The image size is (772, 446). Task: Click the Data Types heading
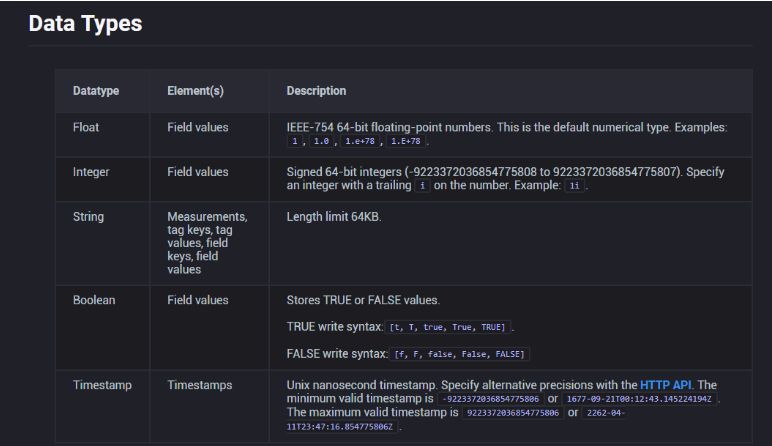pyautogui.click(x=85, y=23)
